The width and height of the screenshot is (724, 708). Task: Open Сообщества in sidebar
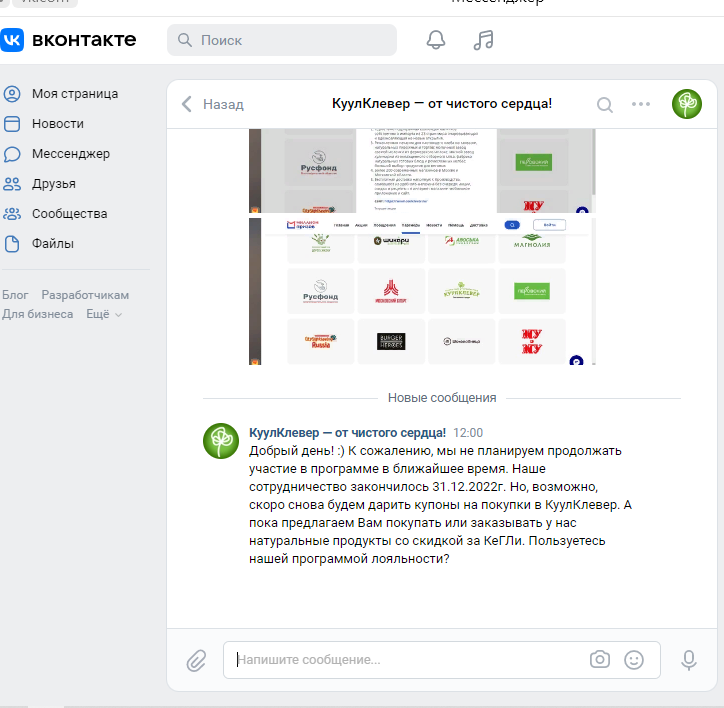(x=69, y=214)
